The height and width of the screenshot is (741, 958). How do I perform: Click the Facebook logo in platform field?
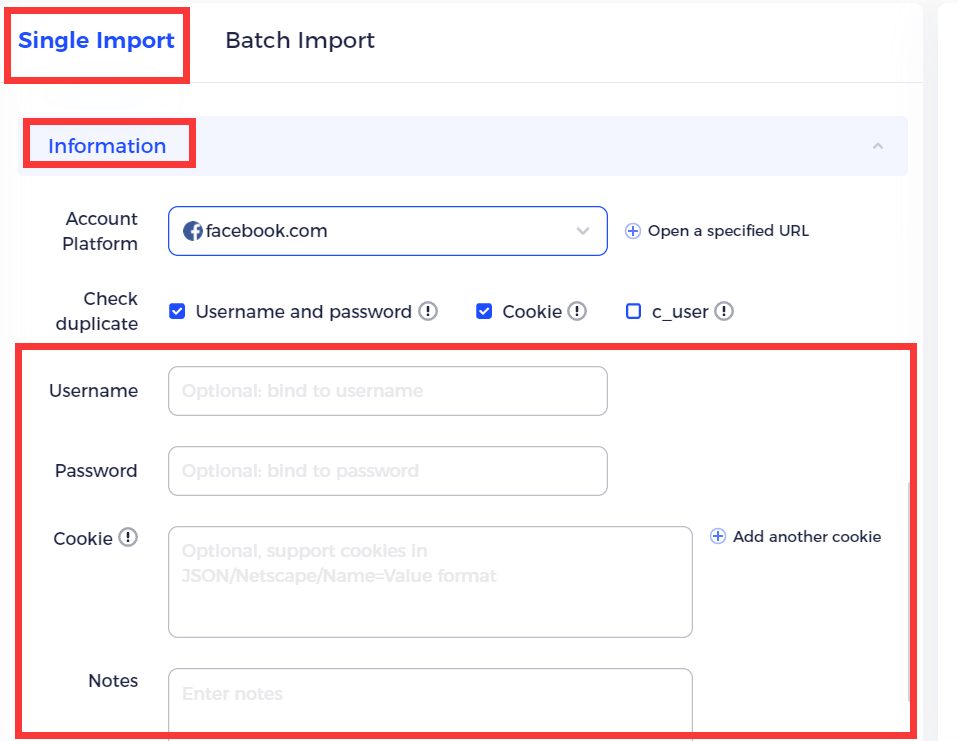(193, 231)
